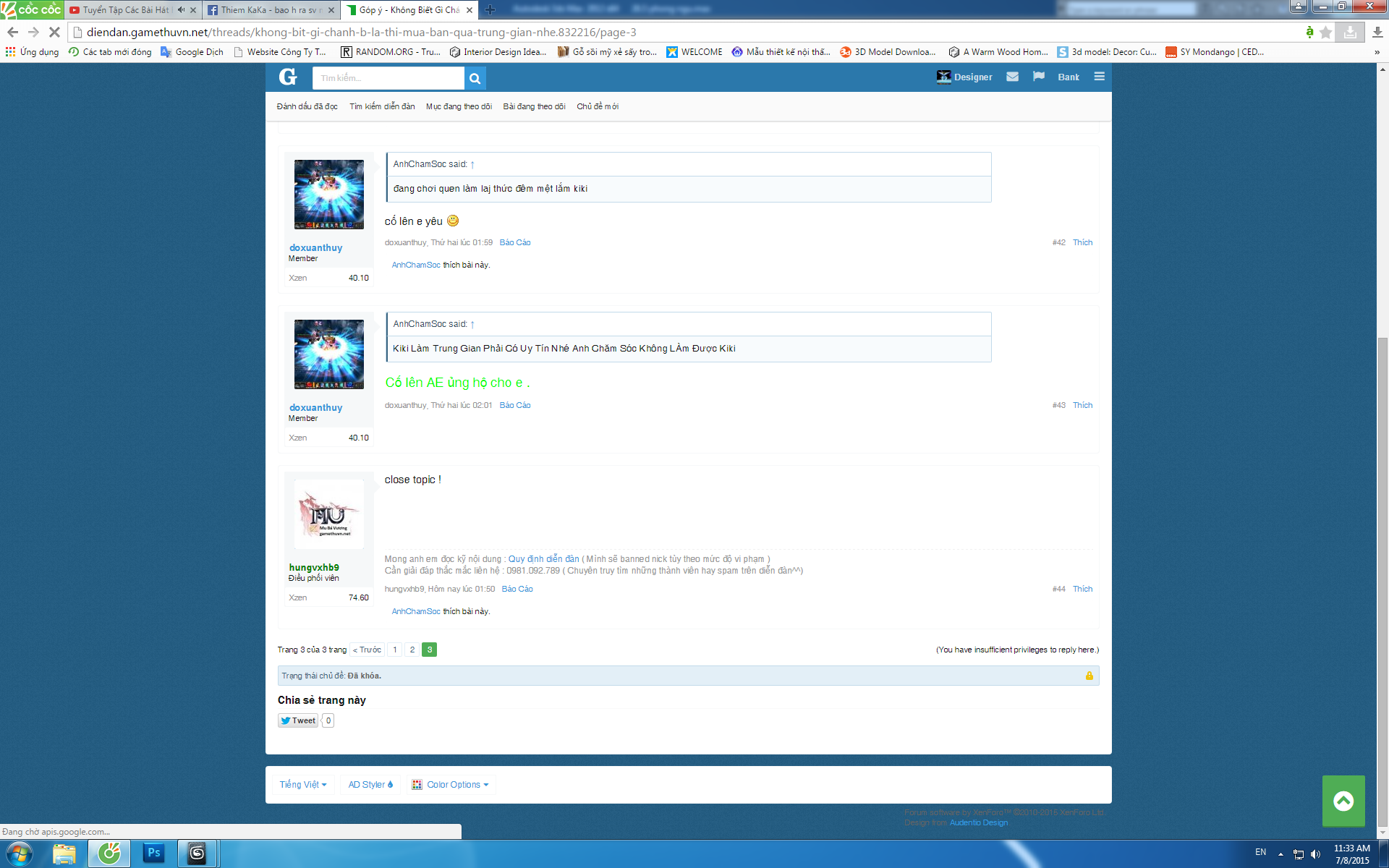Open Photoshop from the taskbar

[153, 854]
